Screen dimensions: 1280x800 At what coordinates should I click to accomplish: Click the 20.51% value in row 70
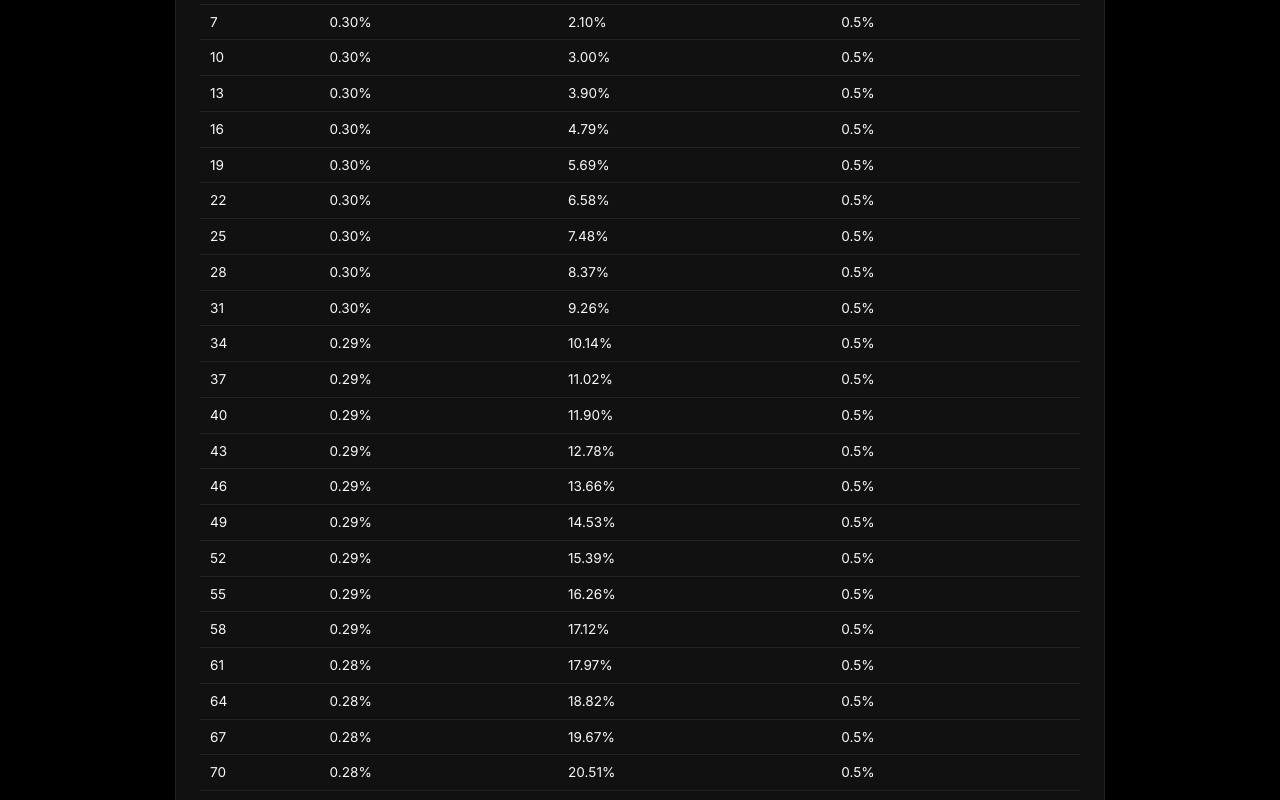[x=591, y=773]
